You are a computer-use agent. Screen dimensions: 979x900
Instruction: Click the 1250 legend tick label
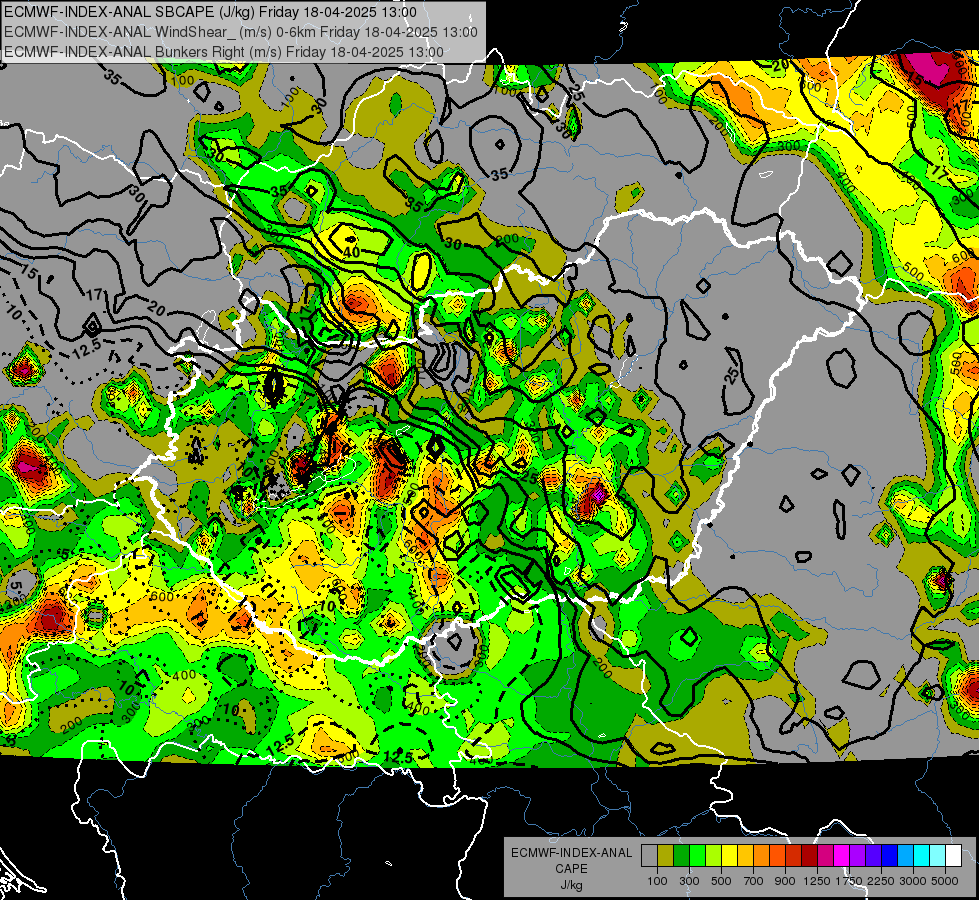pos(817,881)
